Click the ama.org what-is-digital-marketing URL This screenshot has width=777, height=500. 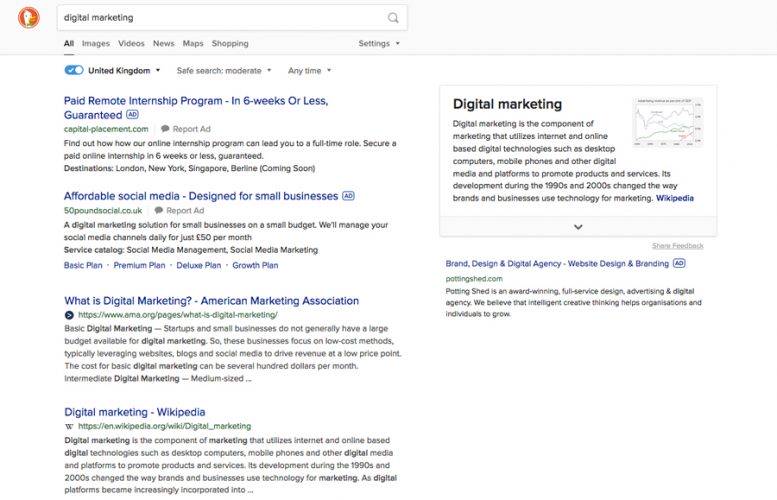178,315
